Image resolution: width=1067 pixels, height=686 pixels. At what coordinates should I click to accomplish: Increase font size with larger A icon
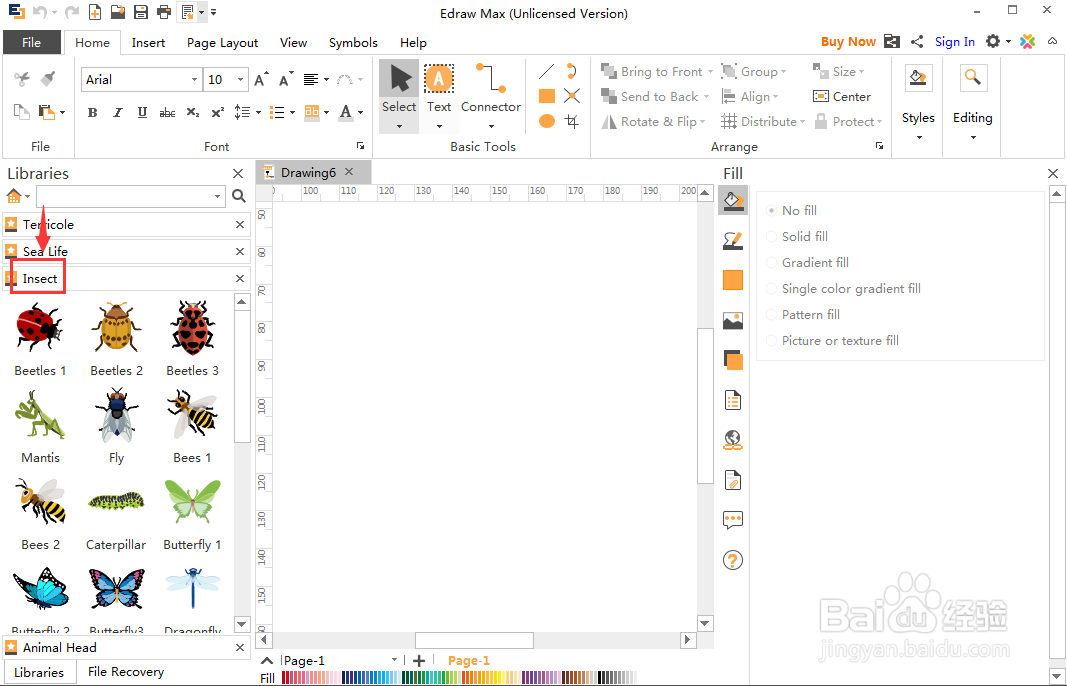[261, 80]
